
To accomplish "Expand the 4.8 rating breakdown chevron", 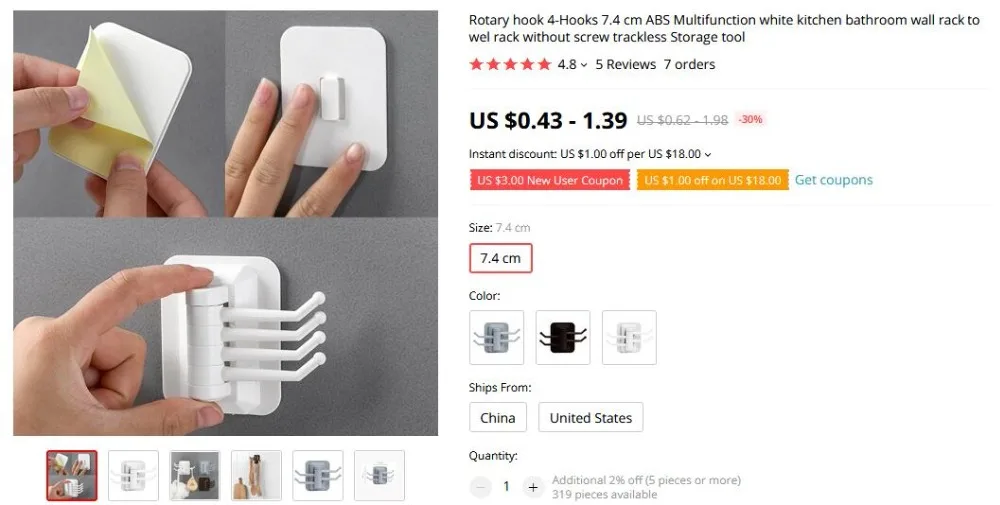I will [x=584, y=65].
